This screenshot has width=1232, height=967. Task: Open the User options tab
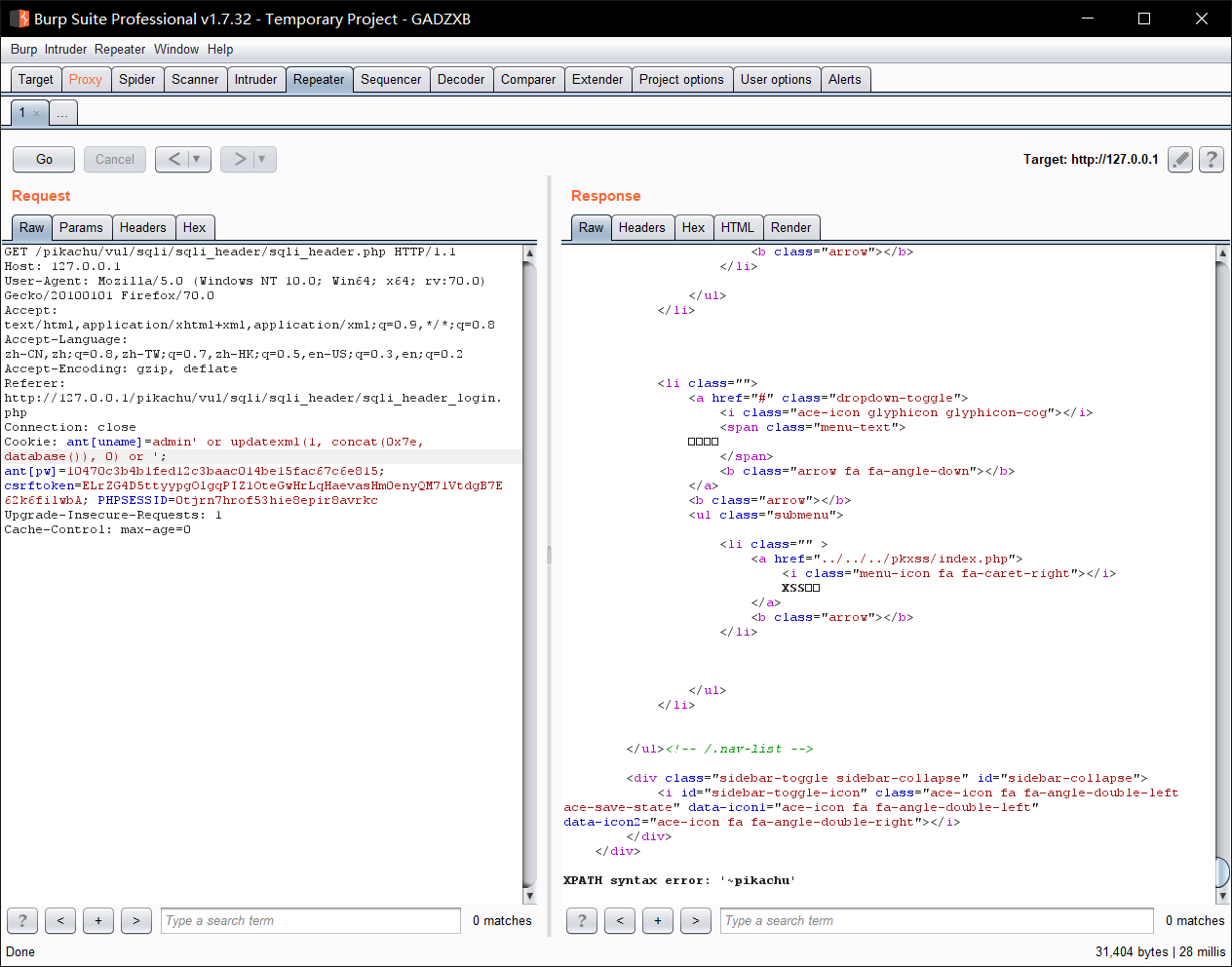pos(776,80)
